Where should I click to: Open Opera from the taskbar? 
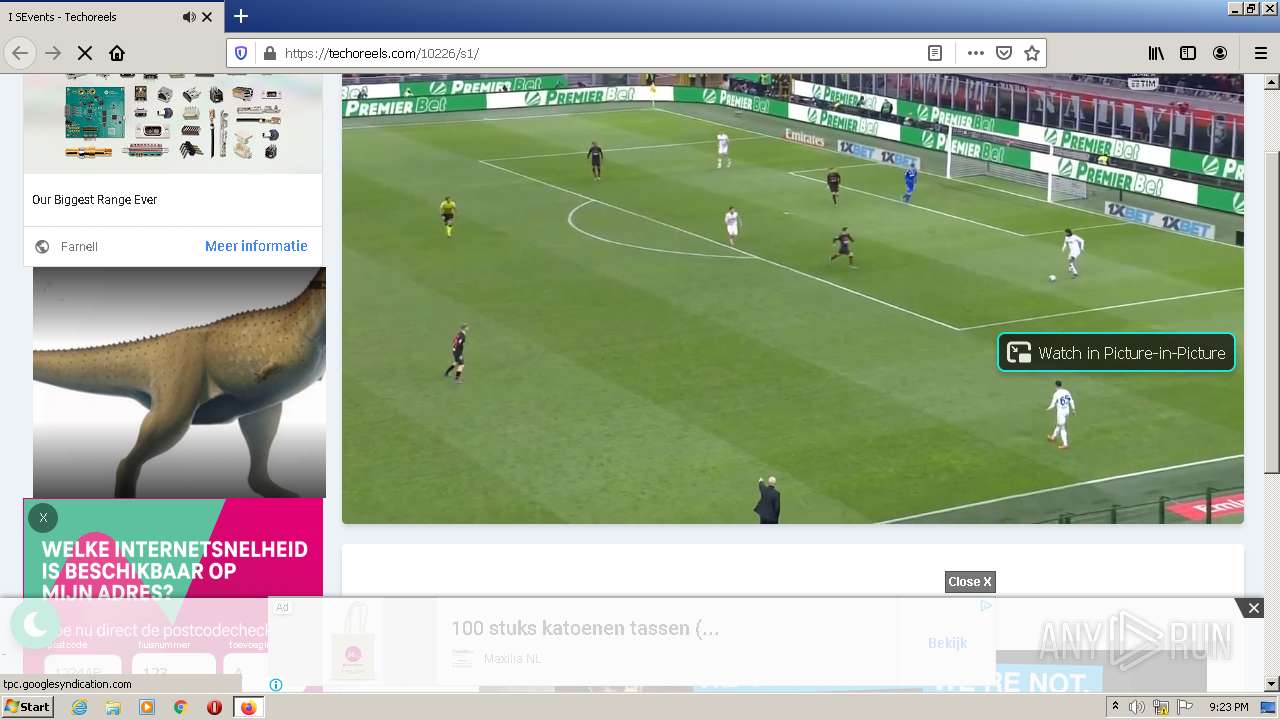click(x=214, y=707)
